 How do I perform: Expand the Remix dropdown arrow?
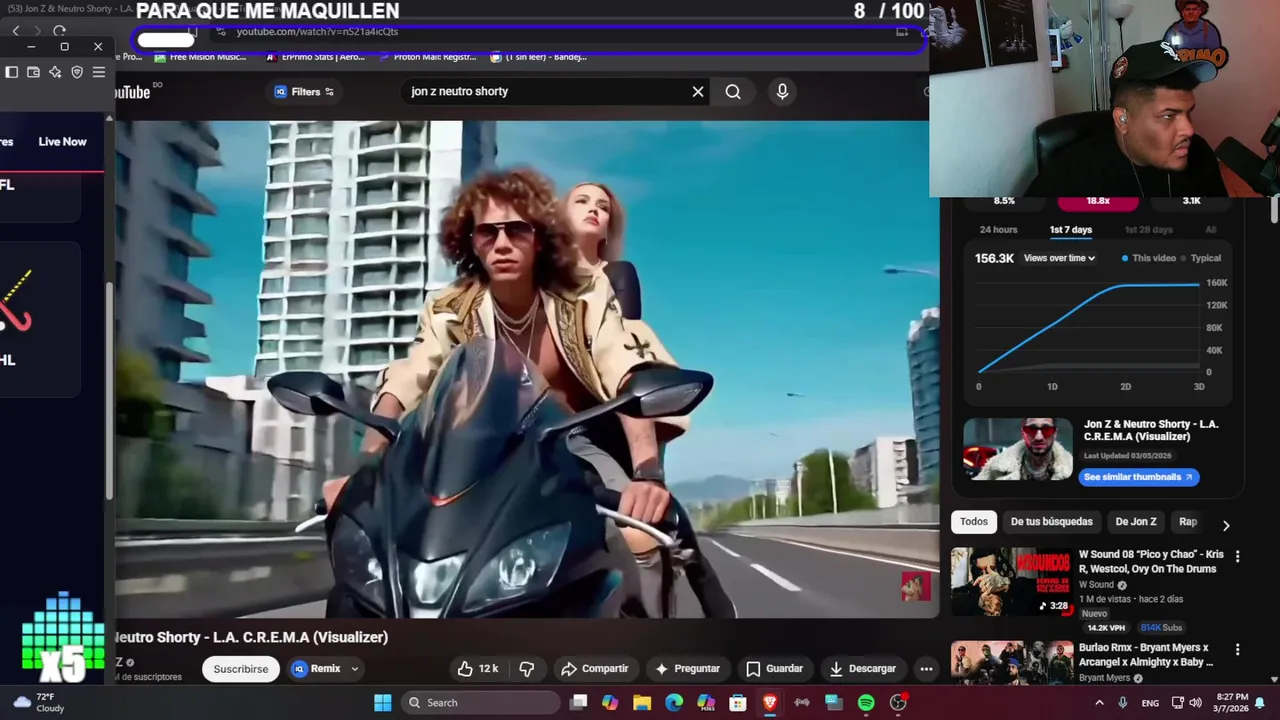354,669
